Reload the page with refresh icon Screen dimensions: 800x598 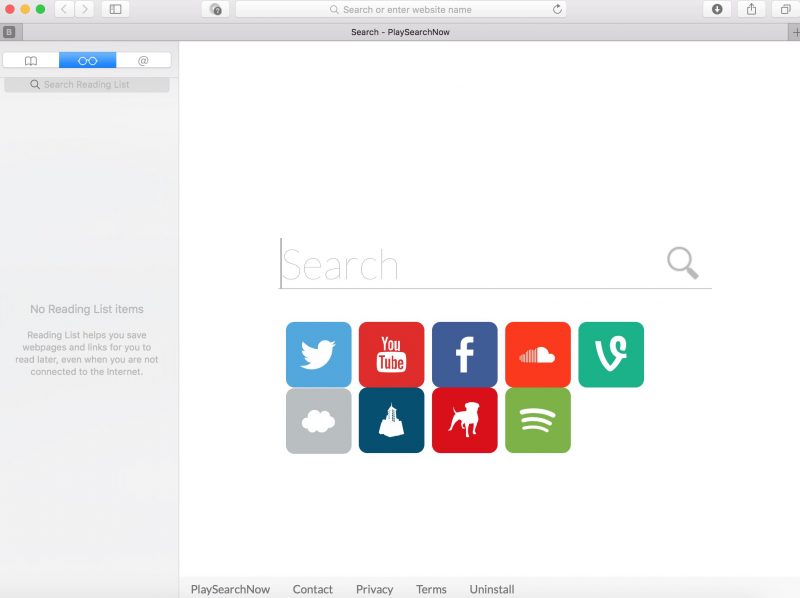pos(557,9)
